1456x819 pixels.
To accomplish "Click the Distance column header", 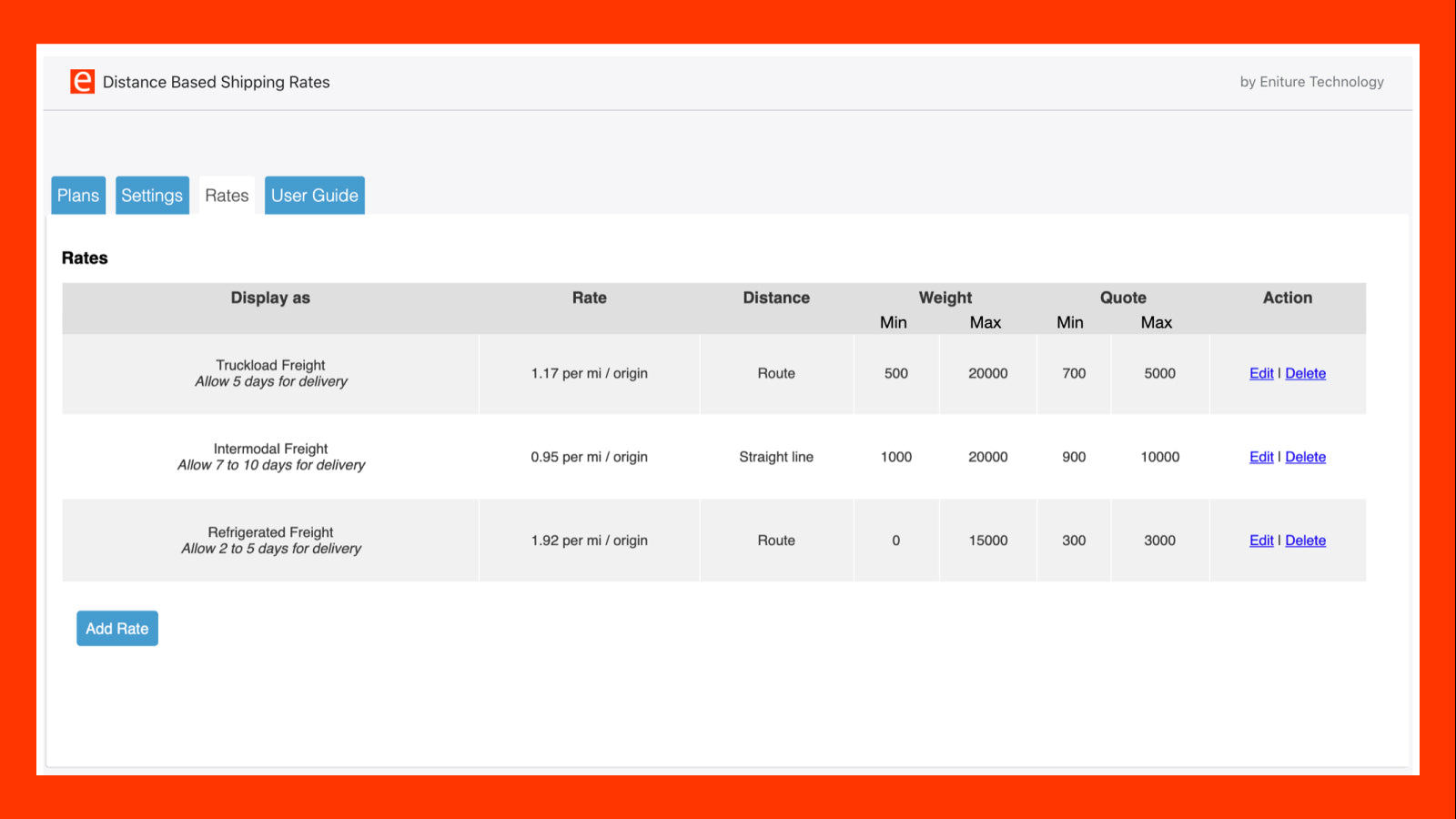I will point(775,298).
